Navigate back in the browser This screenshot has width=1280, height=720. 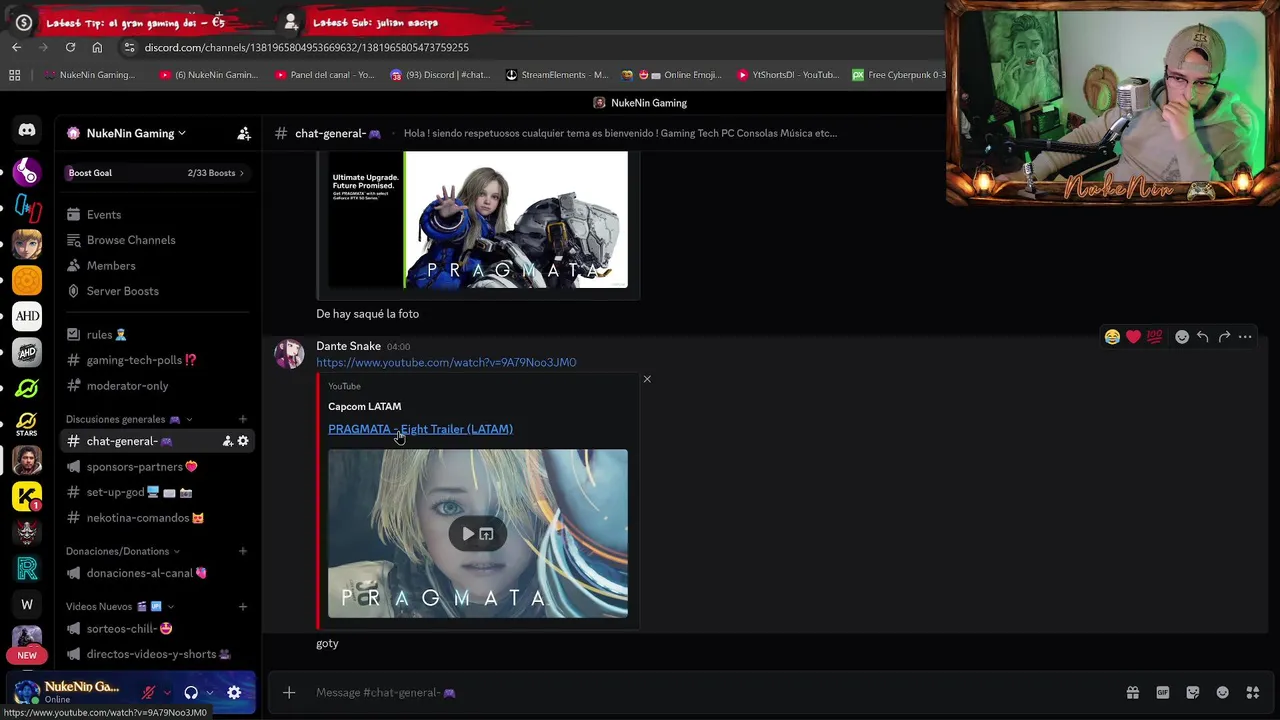16,47
